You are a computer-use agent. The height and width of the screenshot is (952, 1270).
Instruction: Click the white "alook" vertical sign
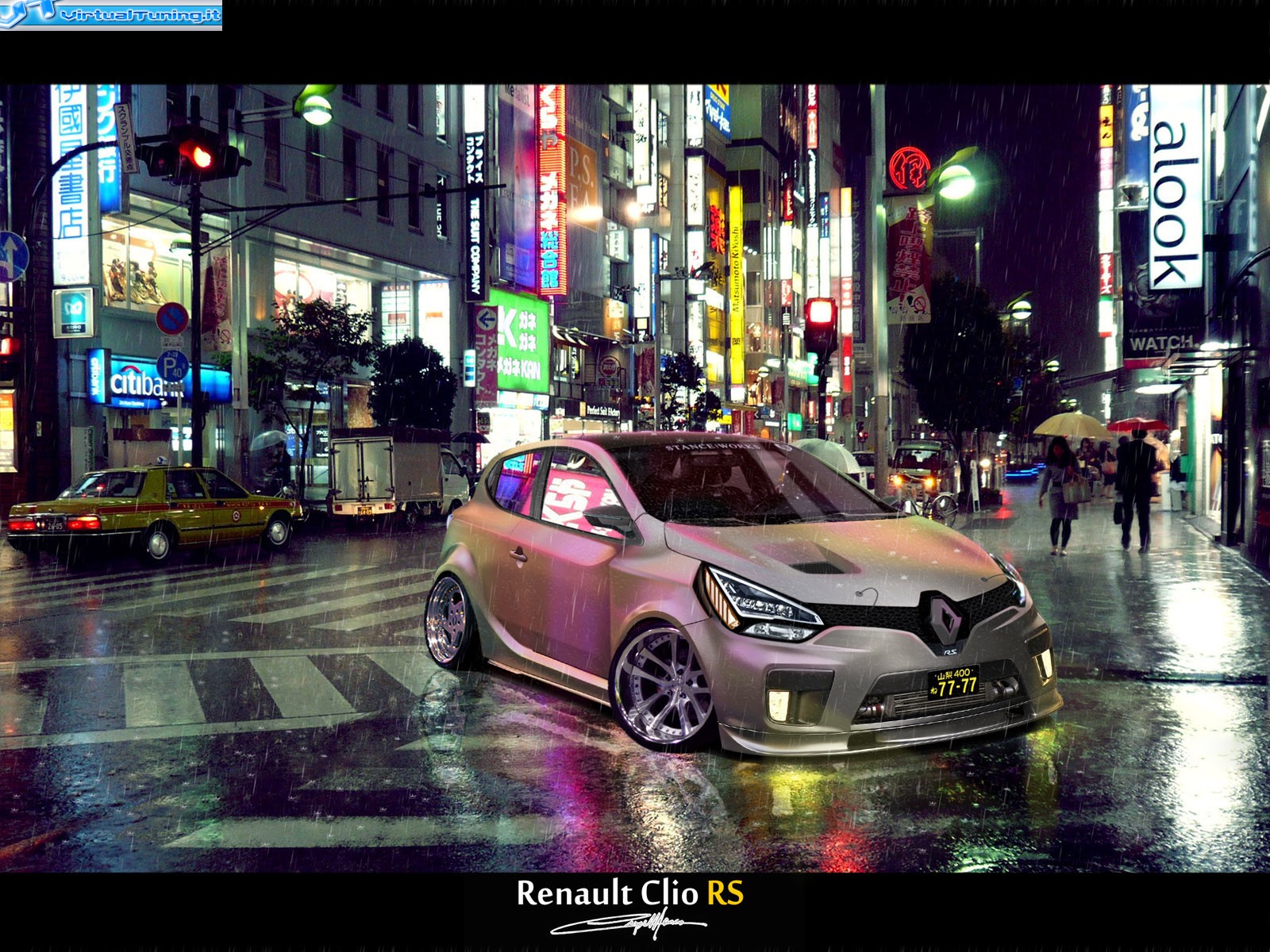1176,187
